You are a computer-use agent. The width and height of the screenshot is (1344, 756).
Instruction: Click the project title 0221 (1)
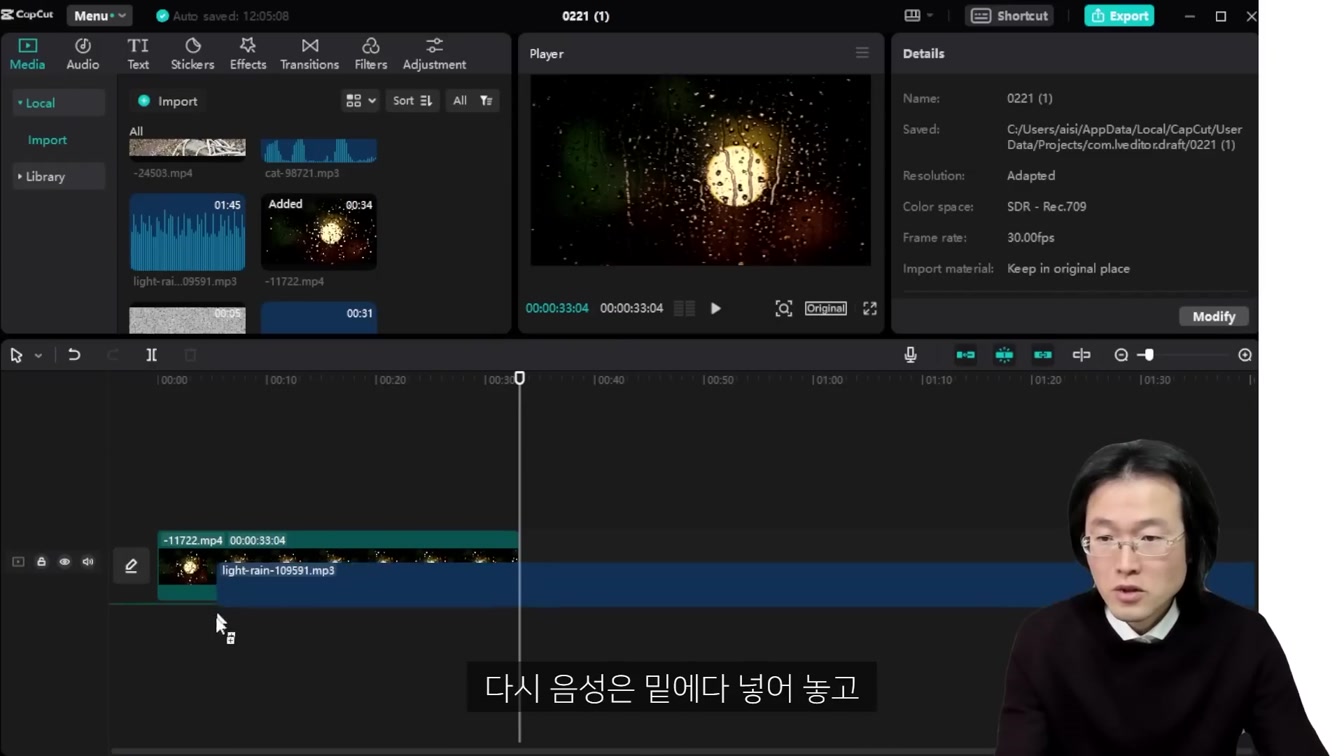click(586, 16)
